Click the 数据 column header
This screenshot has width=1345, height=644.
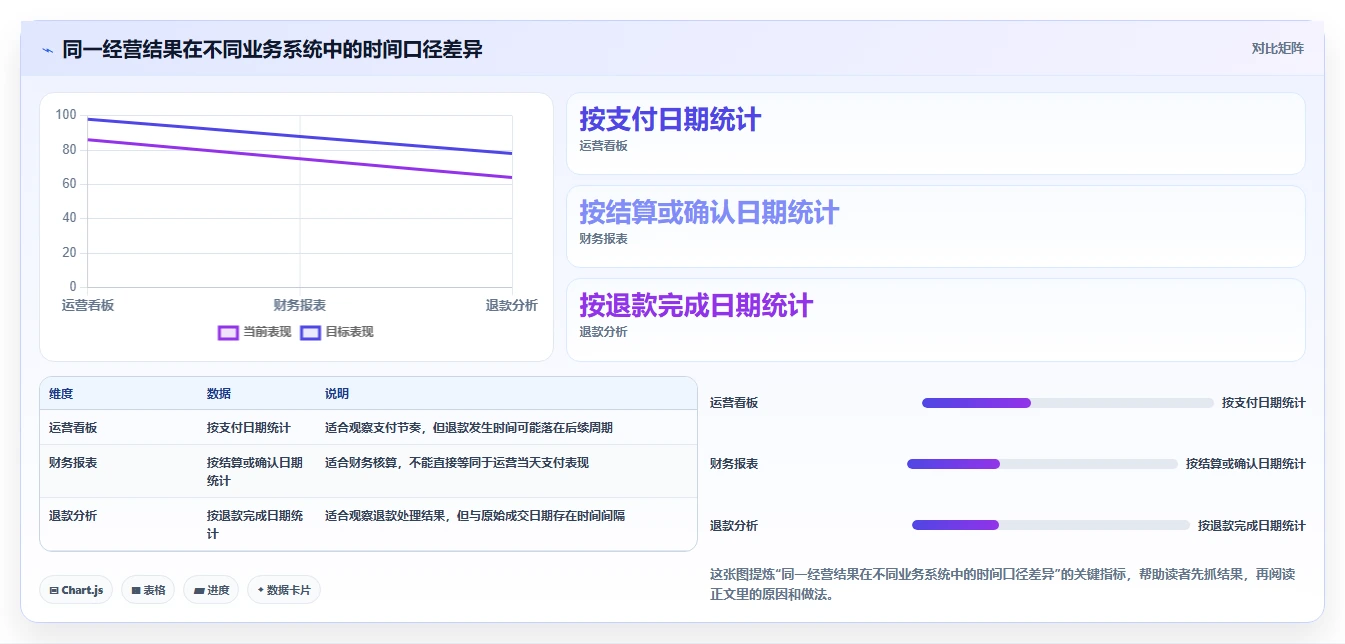coord(257,394)
